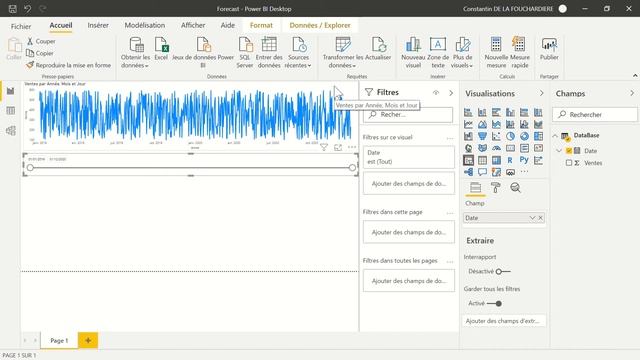This screenshot has width=640, height=360.
Task: Select the table visual icon
Action: (x=482, y=160)
